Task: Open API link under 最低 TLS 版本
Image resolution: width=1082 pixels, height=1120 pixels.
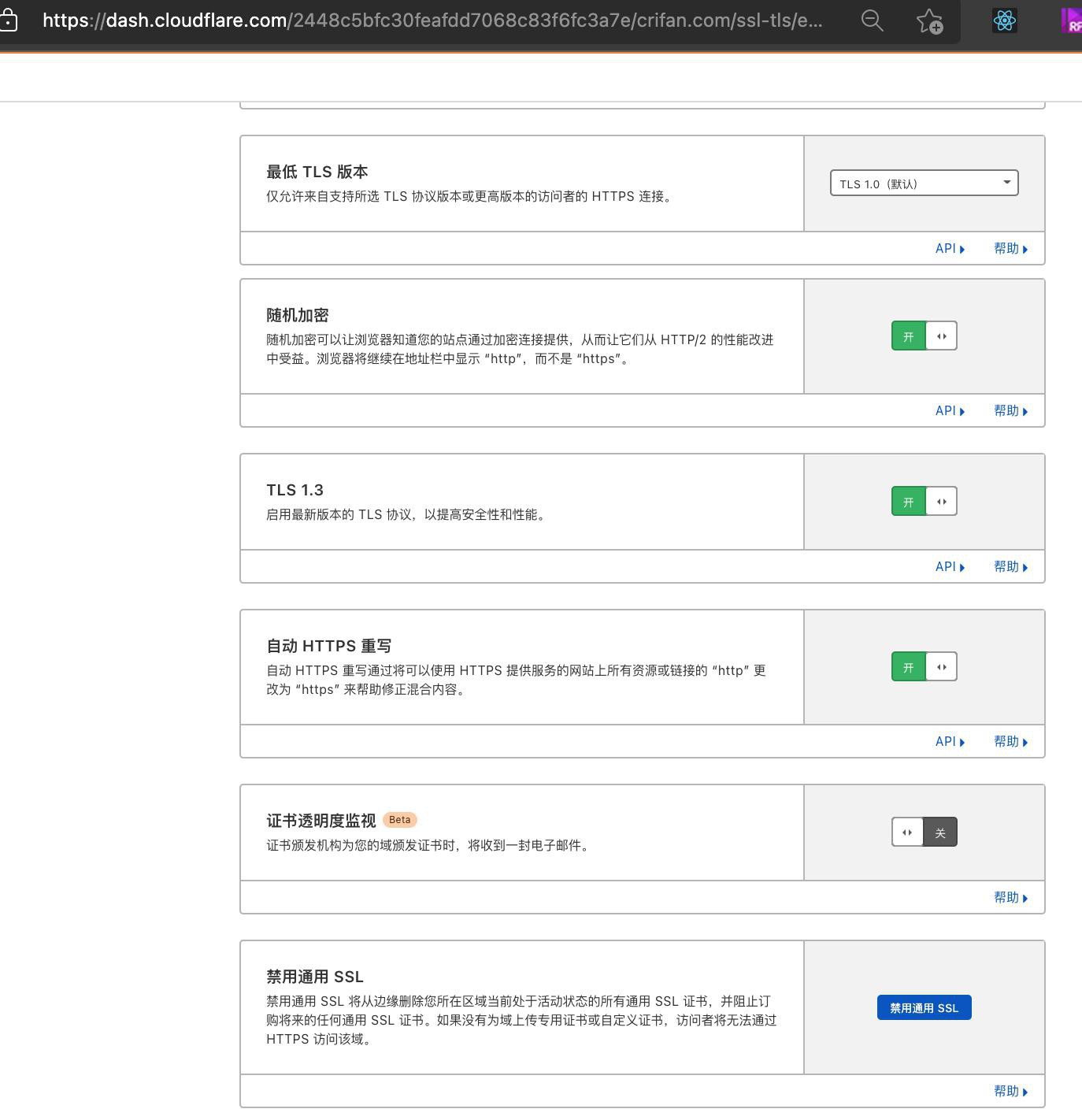Action: click(x=950, y=249)
